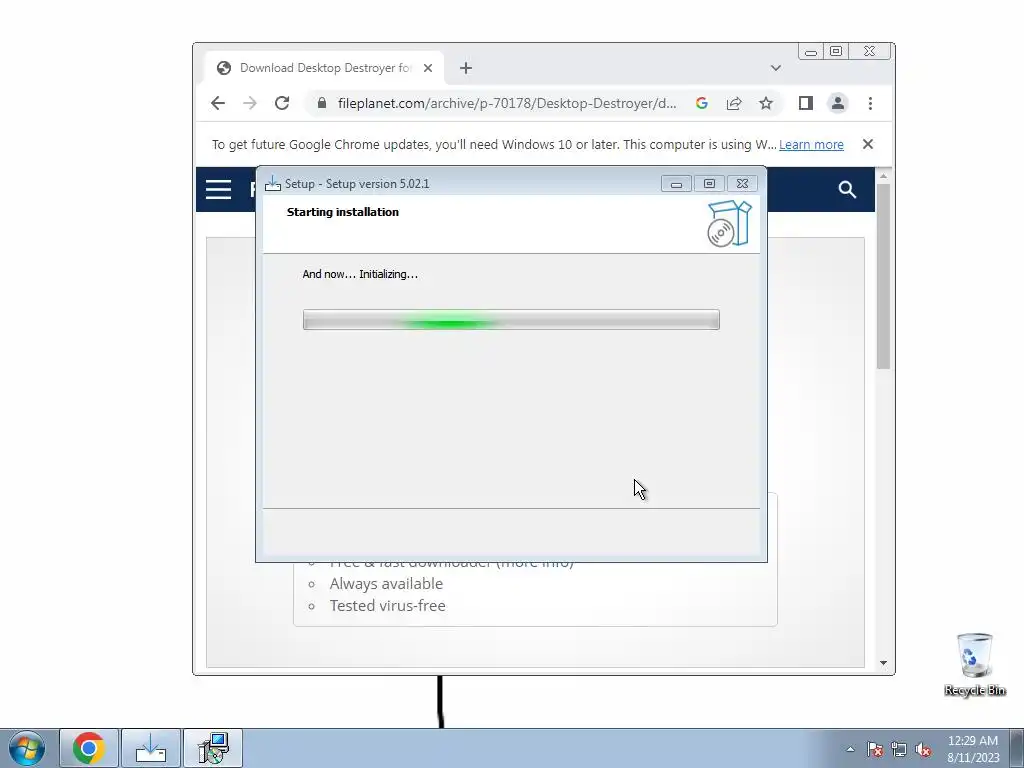Click 'Starting installation' heading
Screen dimensions: 1024x768
pyautogui.click(x=343, y=212)
